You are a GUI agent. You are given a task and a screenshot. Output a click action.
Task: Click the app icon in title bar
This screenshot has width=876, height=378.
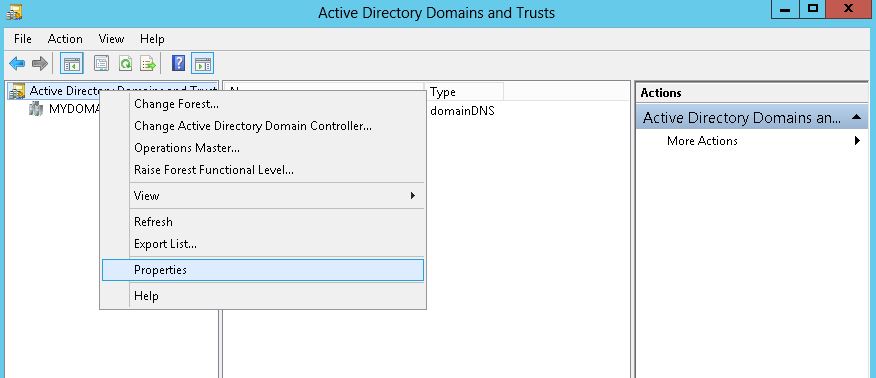(x=15, y=11)
